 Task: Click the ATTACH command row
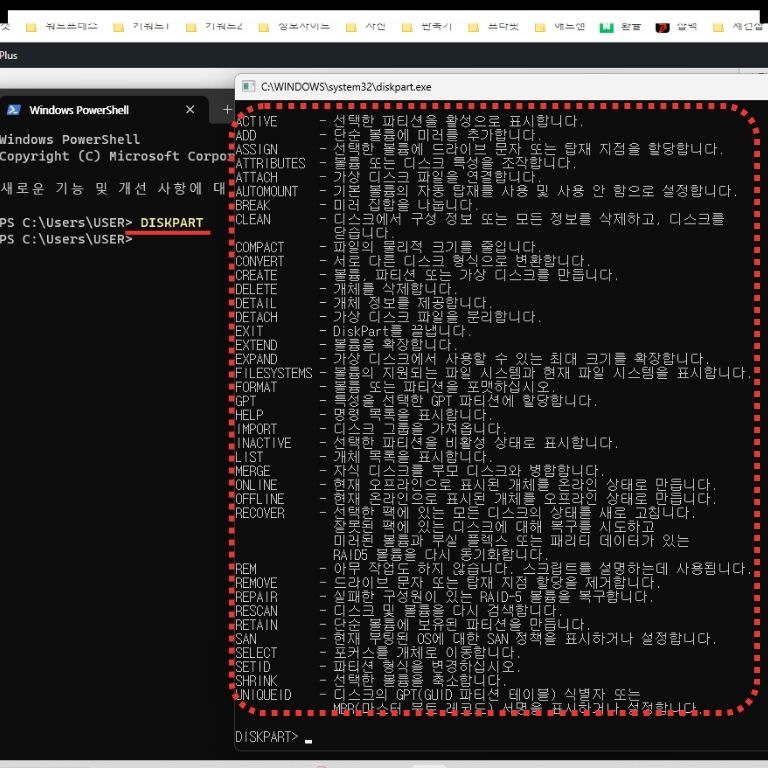[388, 177]
